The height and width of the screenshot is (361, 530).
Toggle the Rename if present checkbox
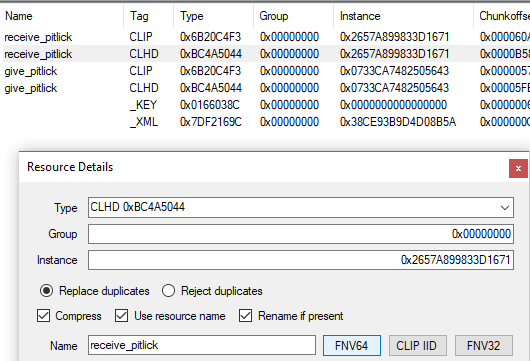[x=245, y=316]
